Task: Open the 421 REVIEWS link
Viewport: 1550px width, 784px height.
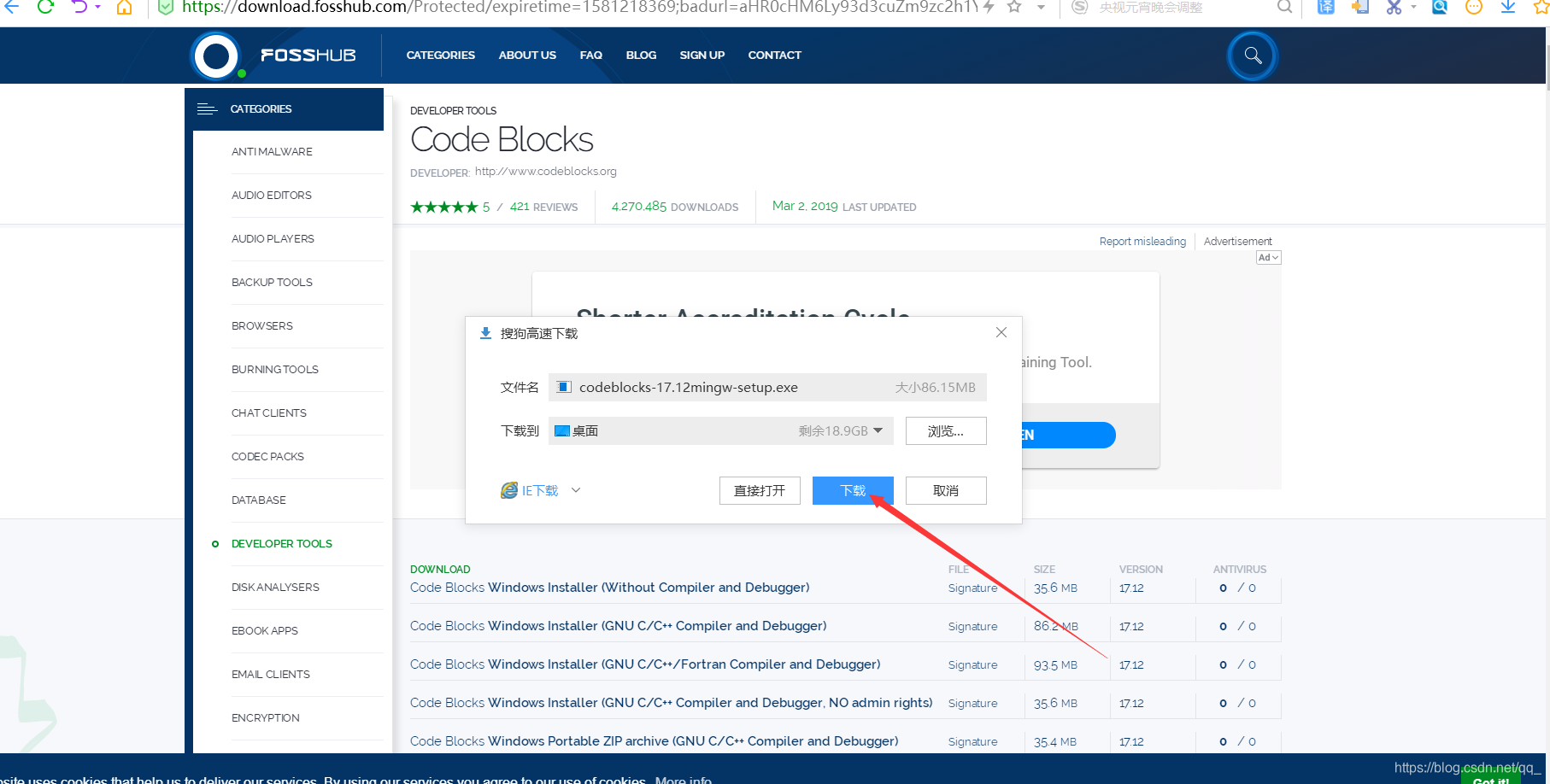Action: (543, 207)
